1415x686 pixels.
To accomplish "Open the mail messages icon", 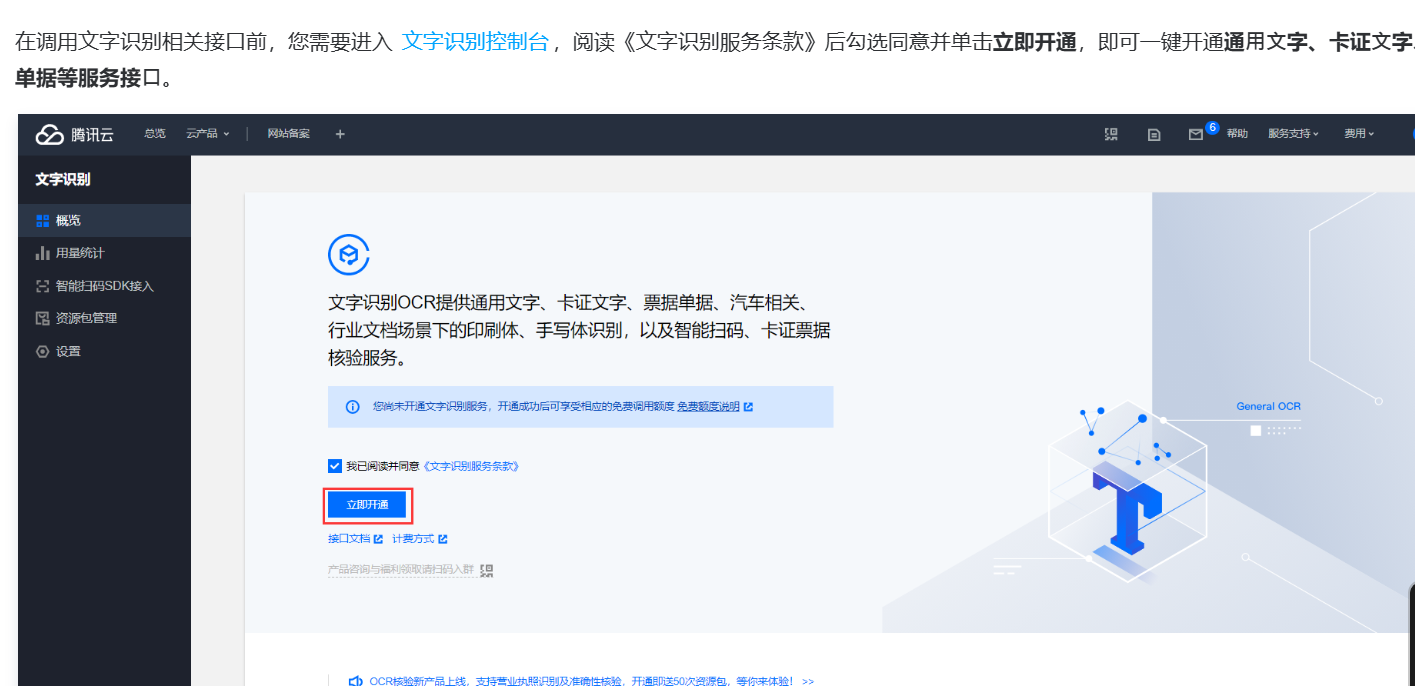I will point(1196,134).
